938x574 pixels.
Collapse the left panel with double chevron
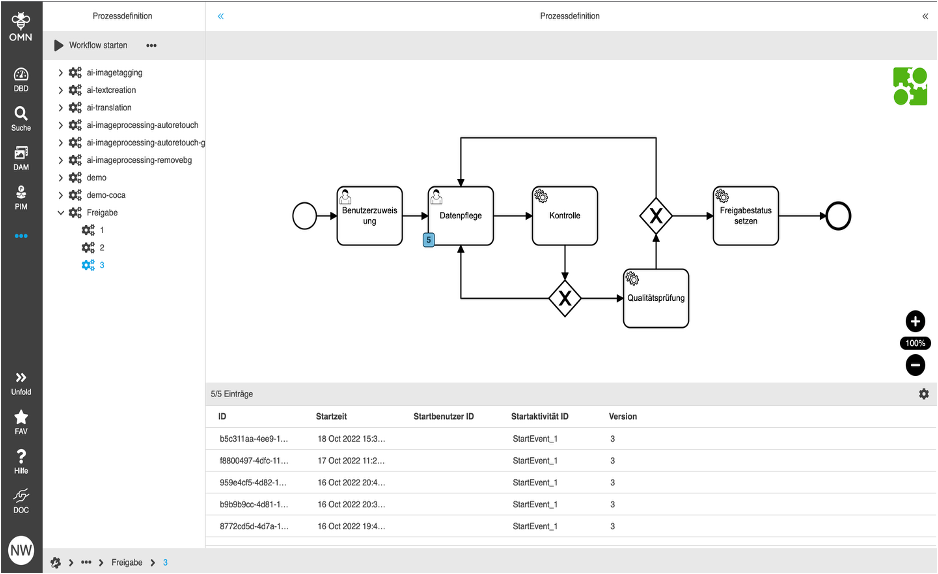pyautogui.click(x=221, y=16)
